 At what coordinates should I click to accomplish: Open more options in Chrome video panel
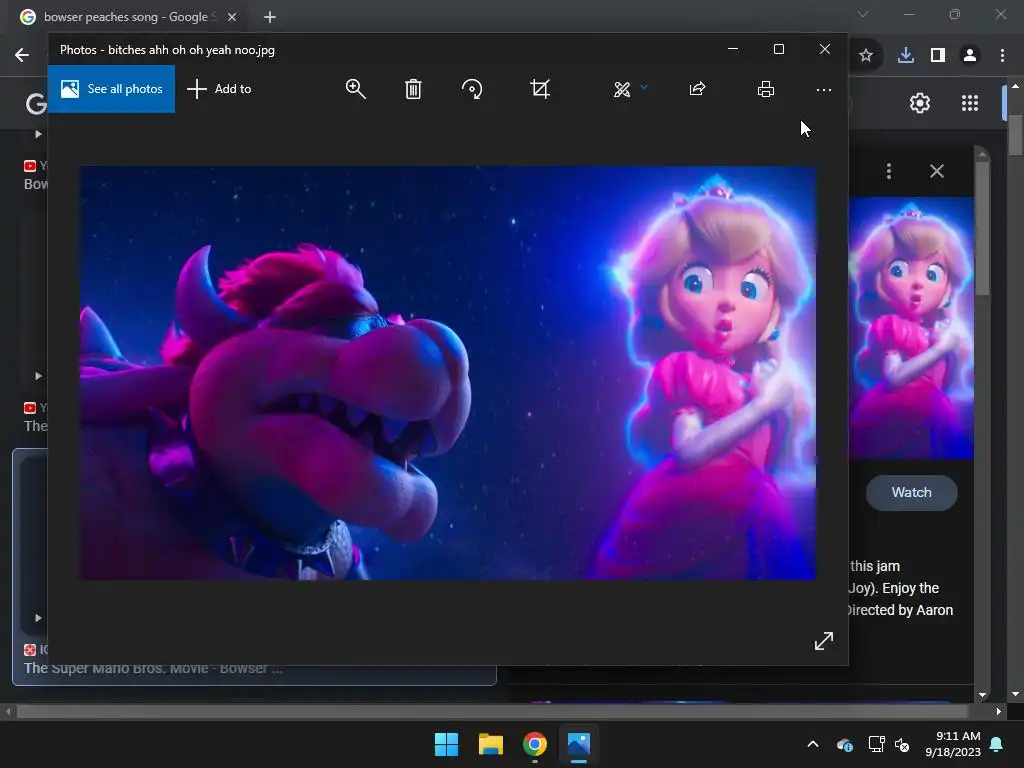coord(889,171)
